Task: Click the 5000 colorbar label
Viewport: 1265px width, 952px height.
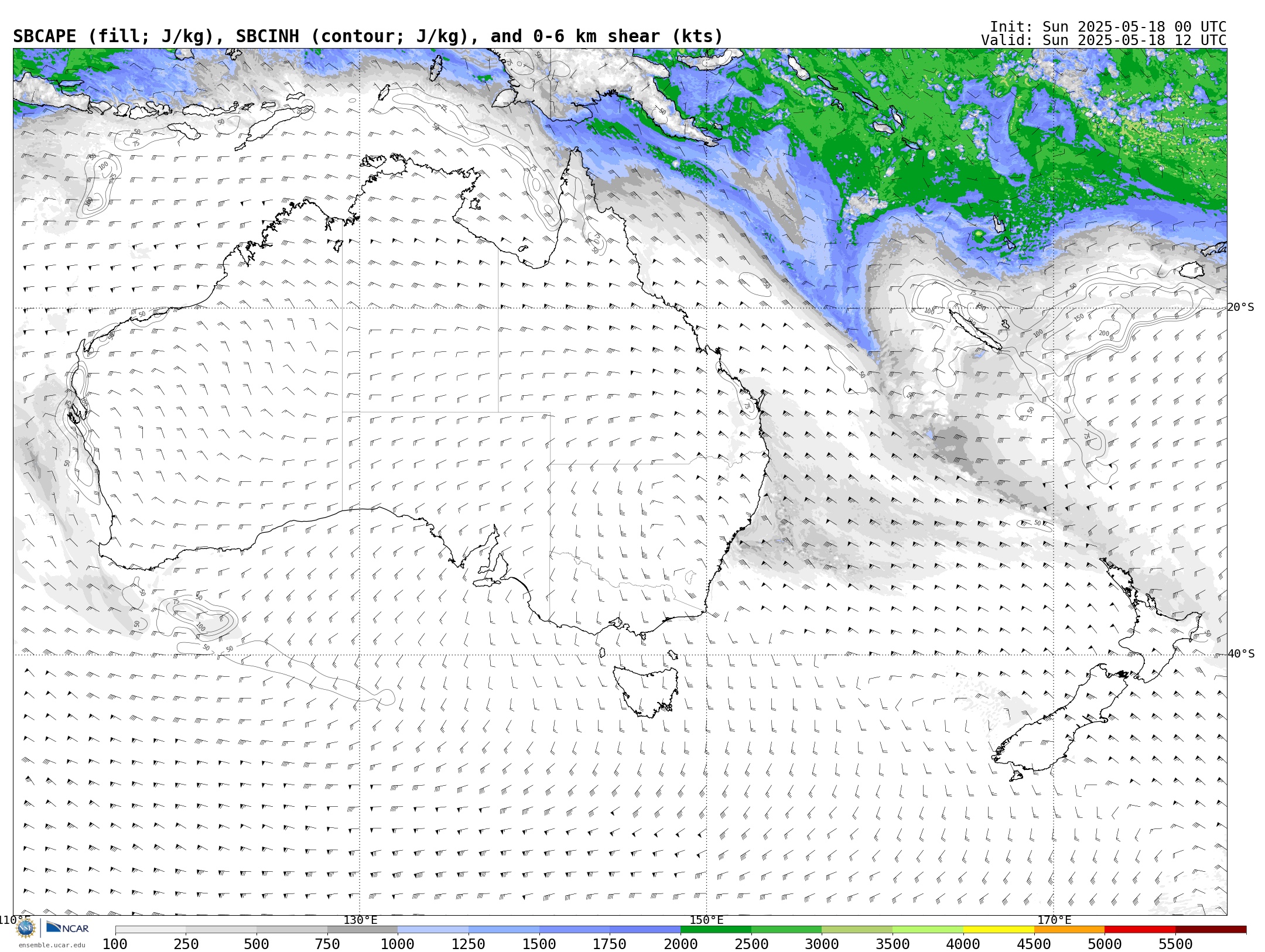Action: pos(1105,944)
